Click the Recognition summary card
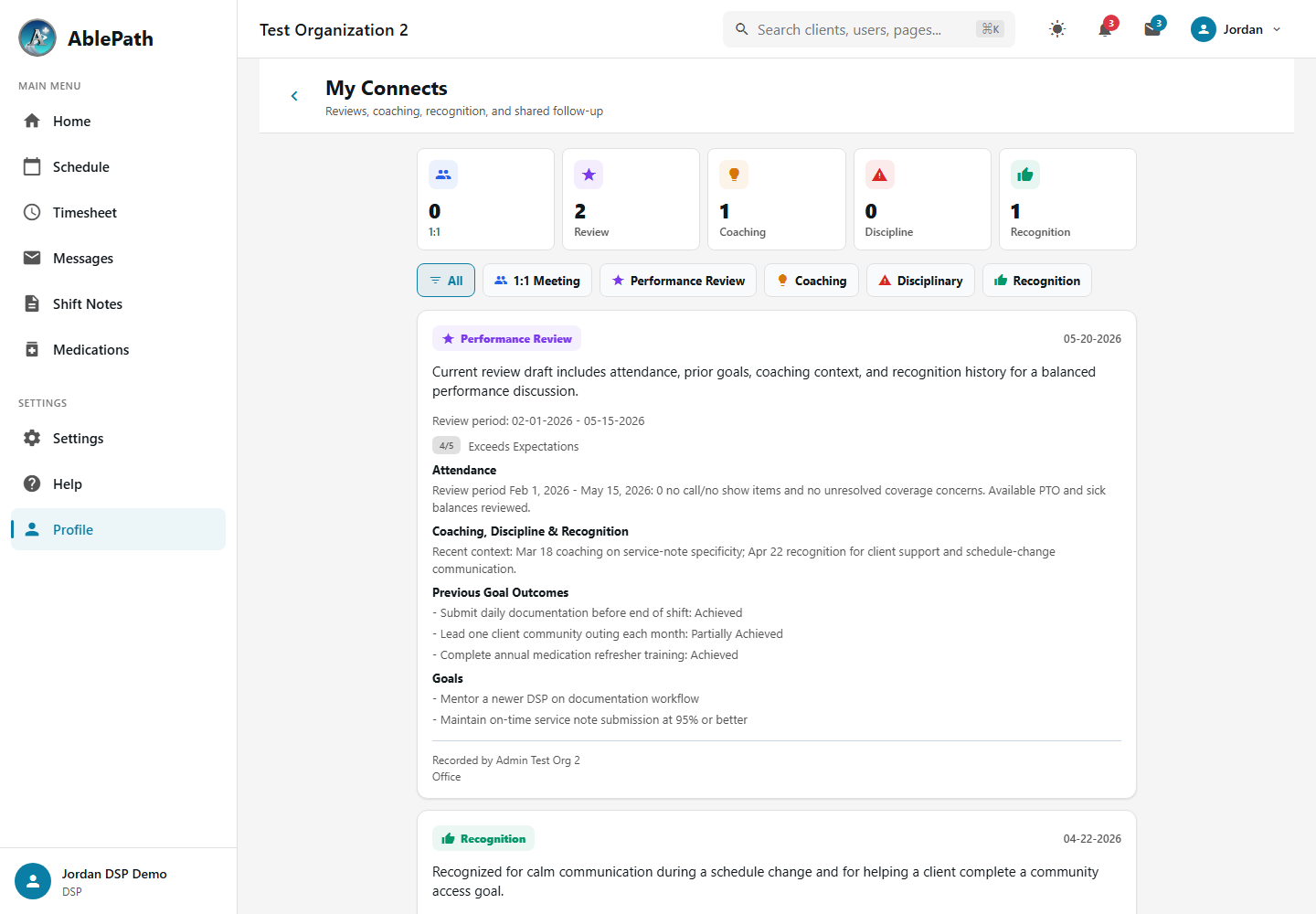 [1067, 199]
